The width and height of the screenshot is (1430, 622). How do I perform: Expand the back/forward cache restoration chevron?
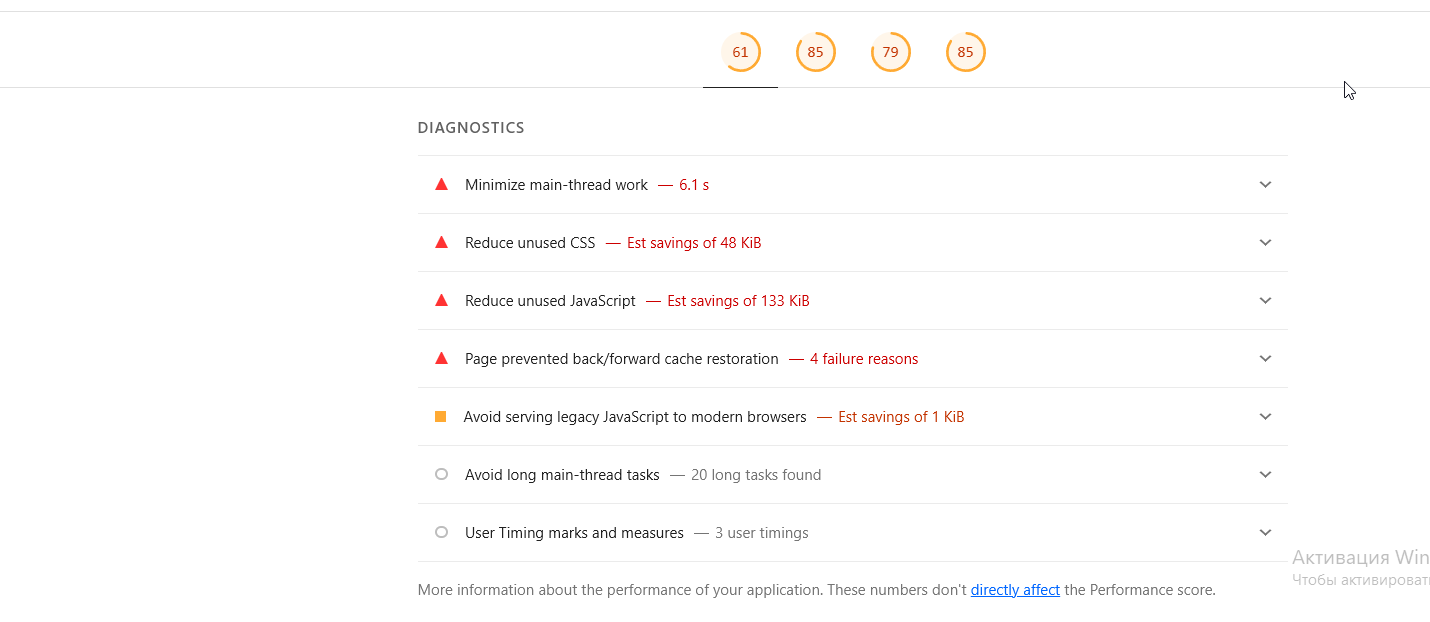(1265, 359)
